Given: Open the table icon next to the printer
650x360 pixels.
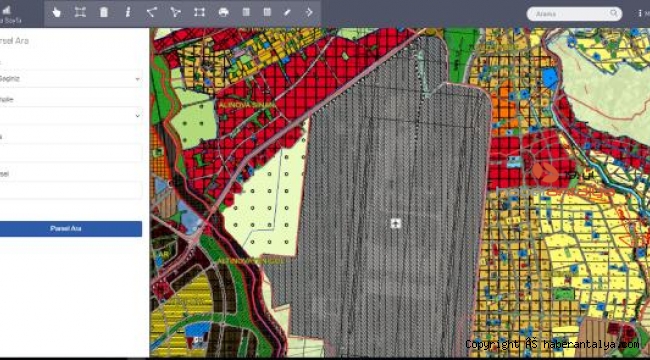Looking at the screenshot, I should pyautogui.click(x=246, y=12).
